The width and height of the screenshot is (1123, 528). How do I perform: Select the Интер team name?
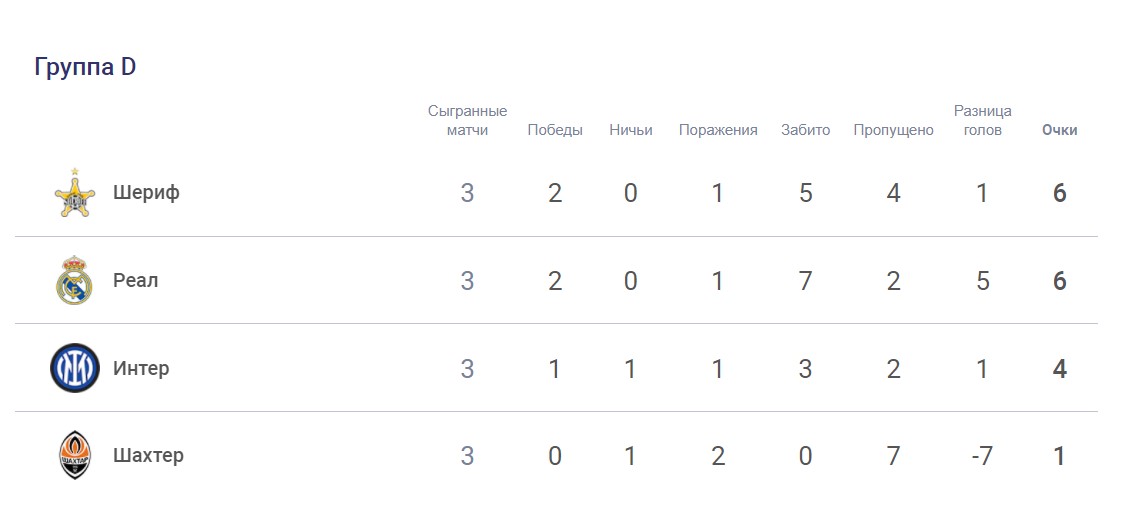[141, 368]
